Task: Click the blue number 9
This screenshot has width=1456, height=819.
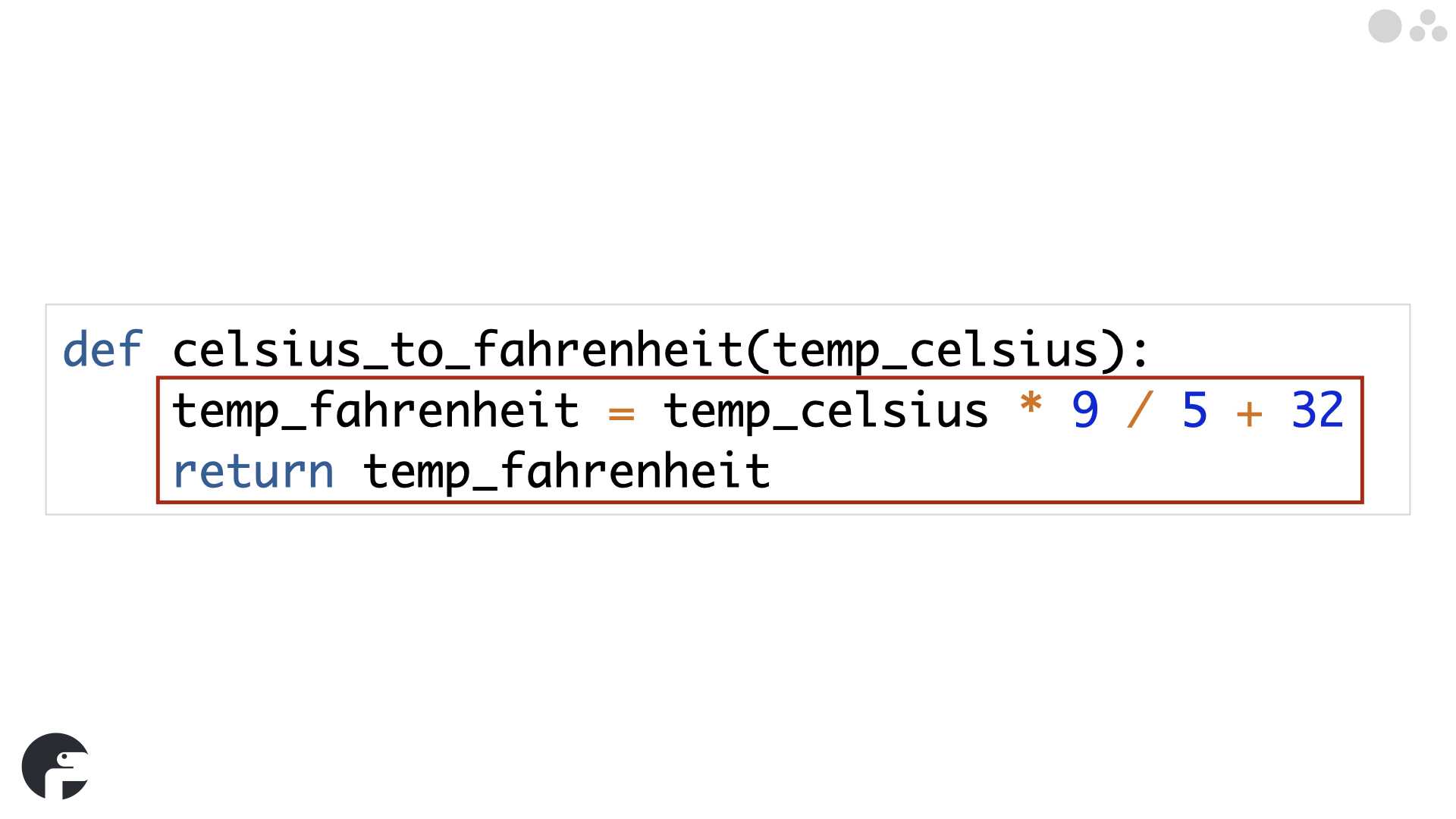Action: coord(1085,410)
